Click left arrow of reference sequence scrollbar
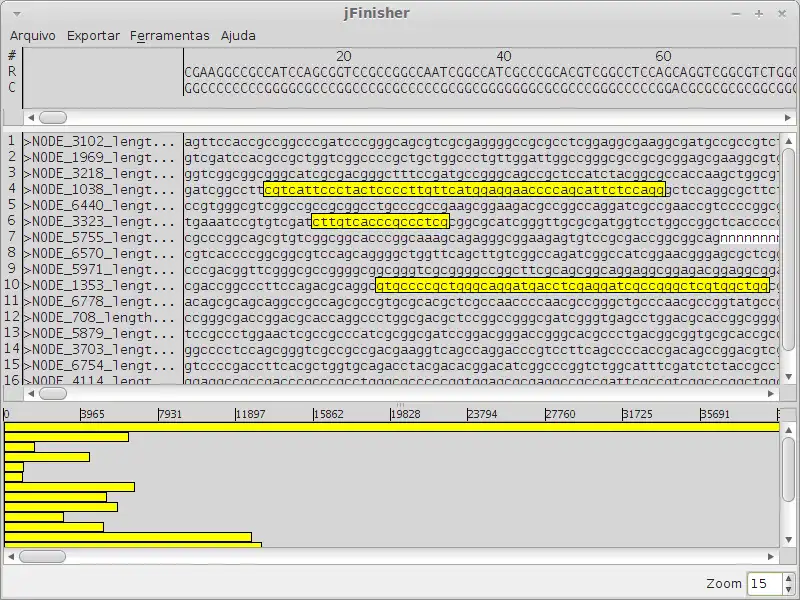800x600 pixels. pos(31,118)
